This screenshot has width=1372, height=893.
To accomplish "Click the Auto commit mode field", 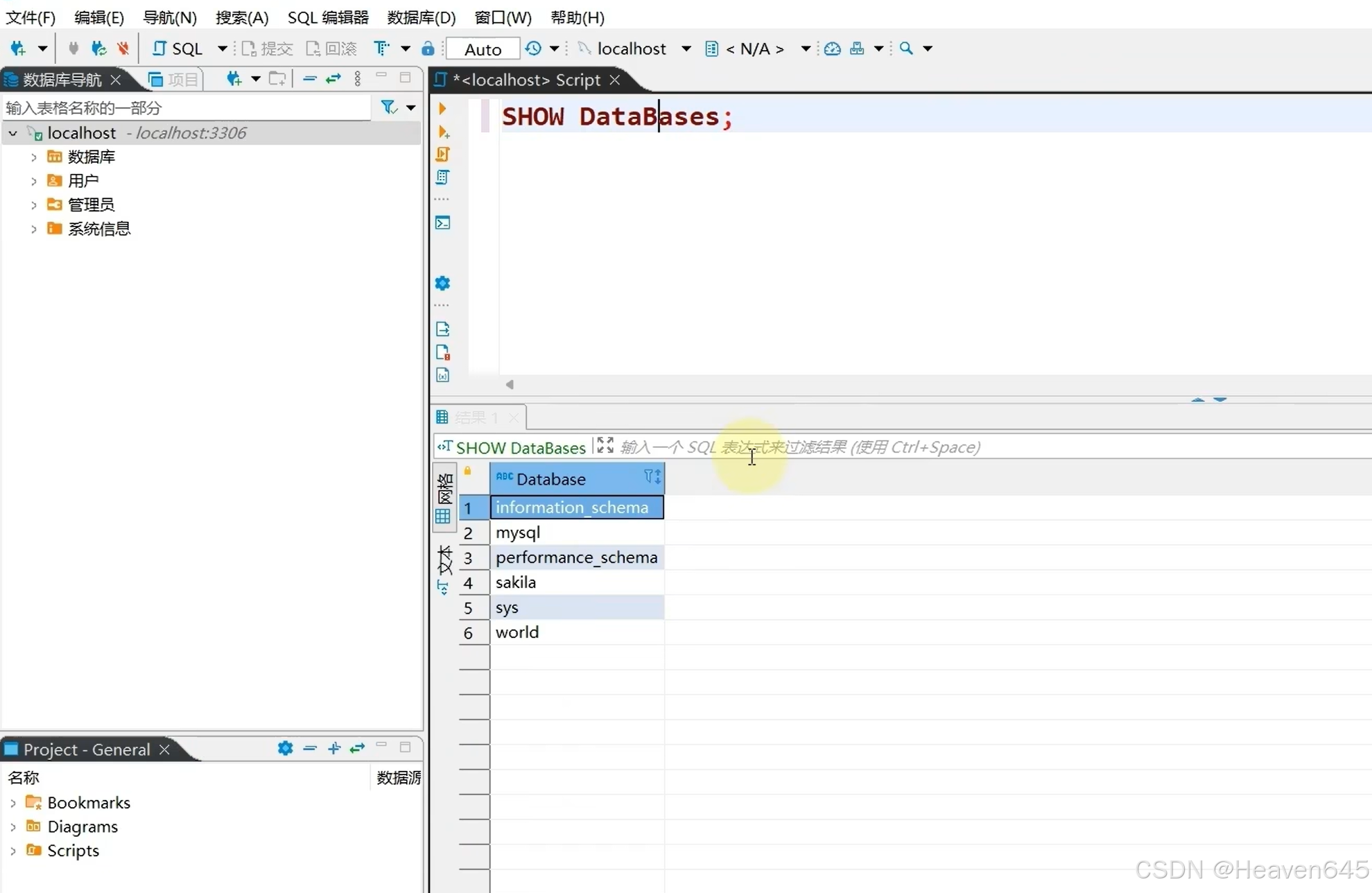I will tap(483, 49).
